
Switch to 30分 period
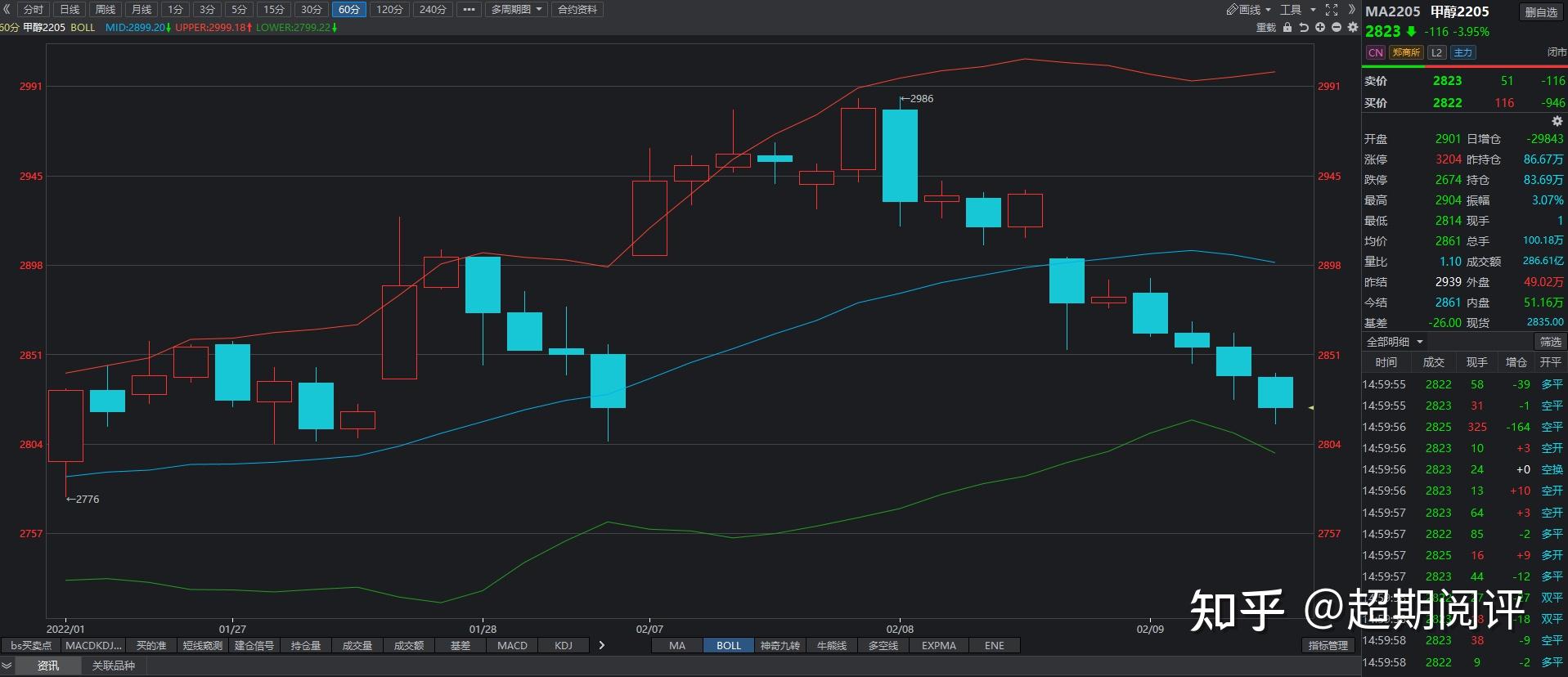pyautogui.click(x=311, y=10)
